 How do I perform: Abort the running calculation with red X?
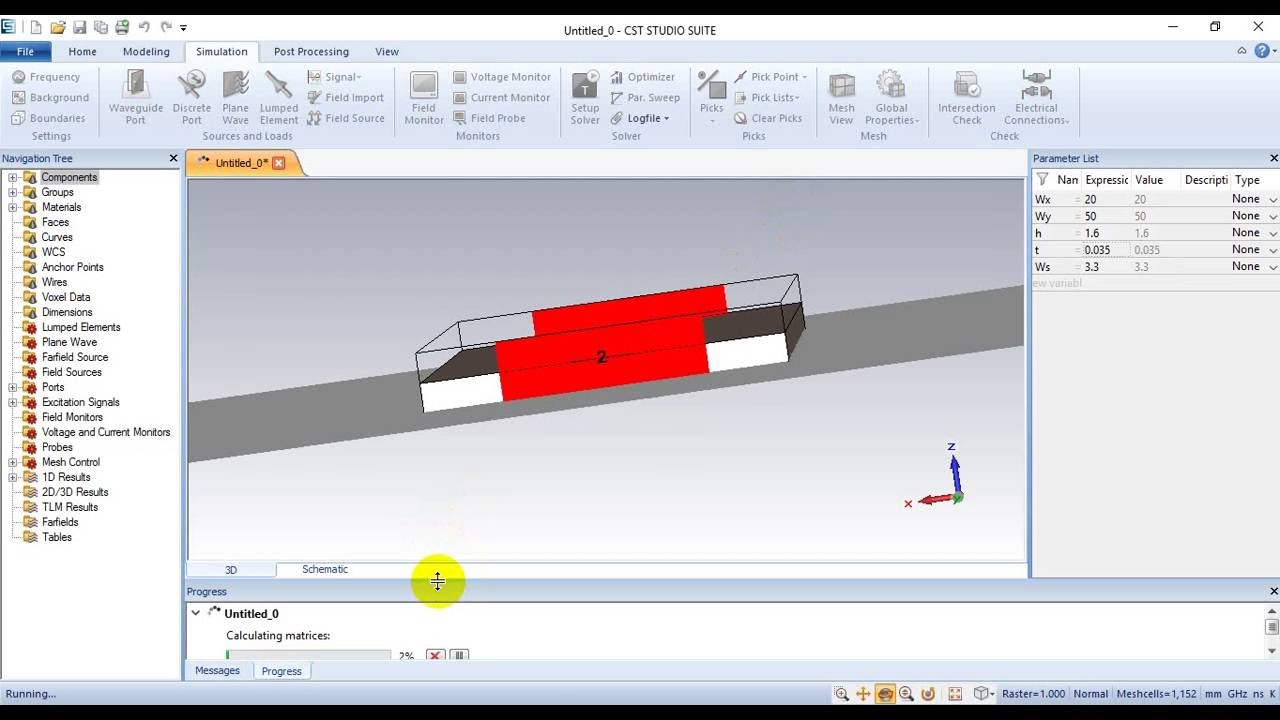pyautogui.click(x=435, y=656)
